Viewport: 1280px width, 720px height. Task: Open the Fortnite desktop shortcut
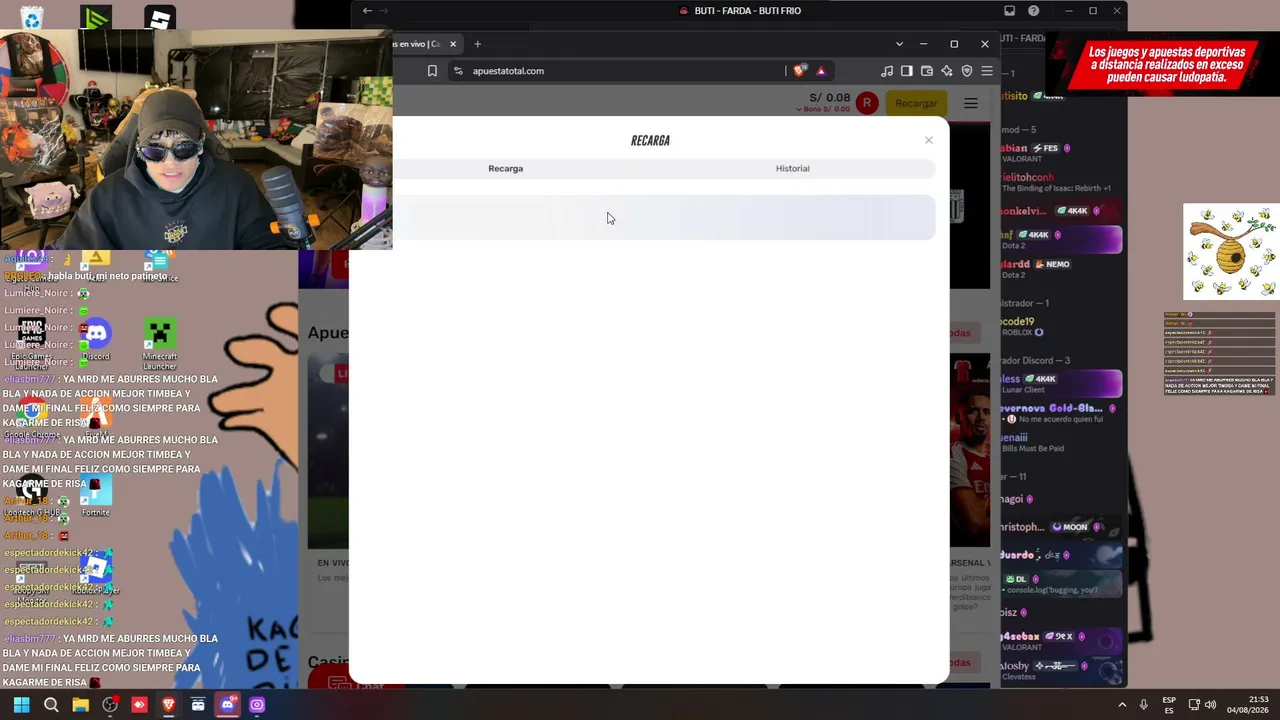pos(96,497)
